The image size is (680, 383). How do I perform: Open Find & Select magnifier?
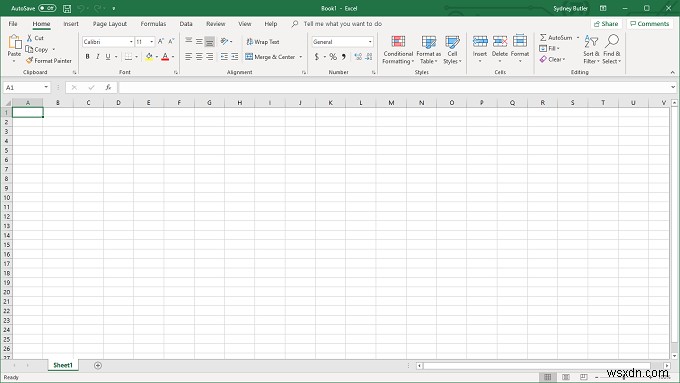611,49
